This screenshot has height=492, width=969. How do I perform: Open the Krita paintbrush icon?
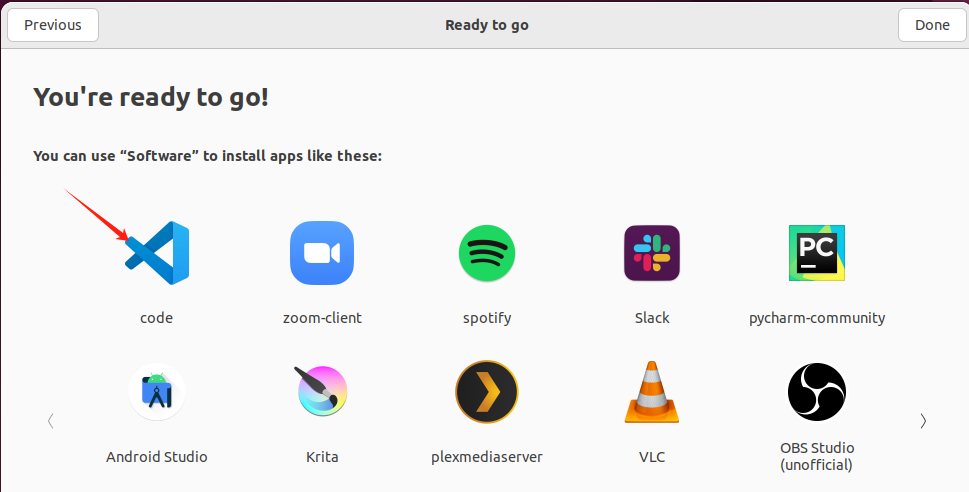coord(322,392)
